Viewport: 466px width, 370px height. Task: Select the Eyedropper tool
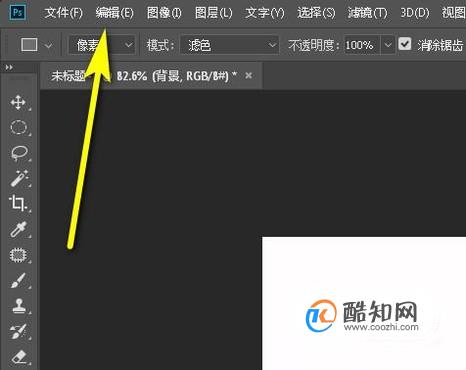18,229
